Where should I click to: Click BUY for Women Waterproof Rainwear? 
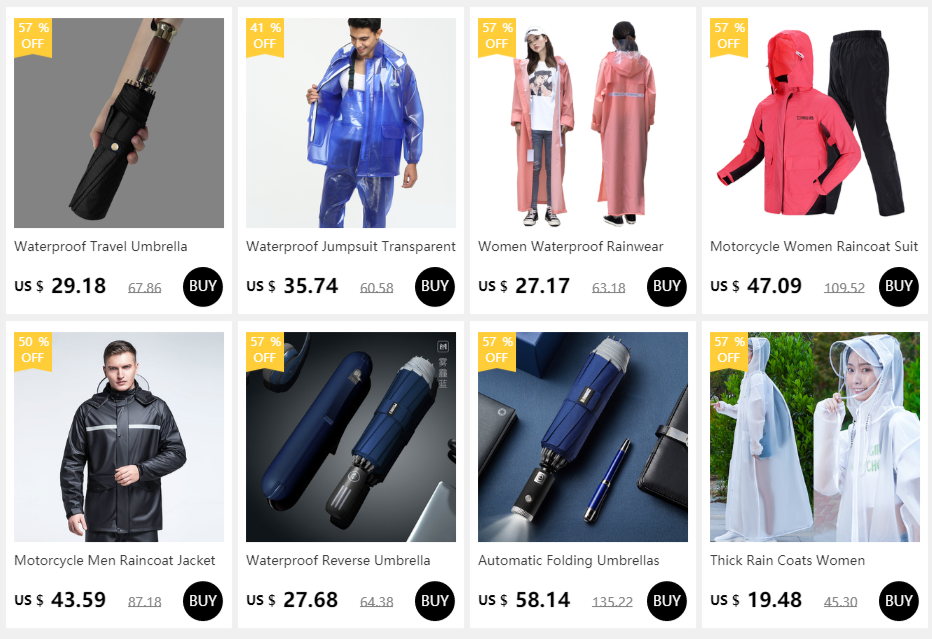(666, 287)
